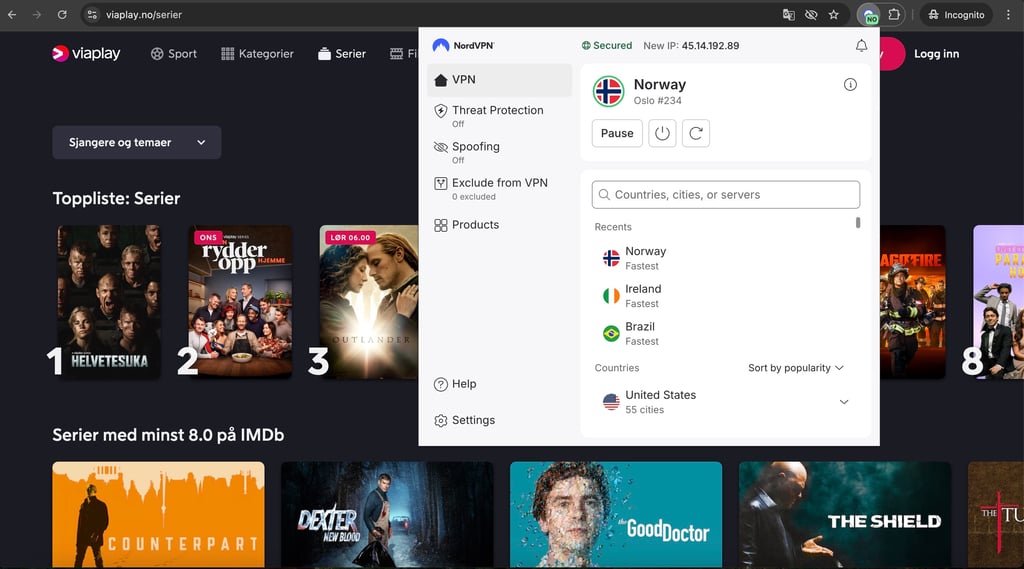Screen dimensions: 1024x569
Task: Open Outlander series poster
Action: coord(369,302)
